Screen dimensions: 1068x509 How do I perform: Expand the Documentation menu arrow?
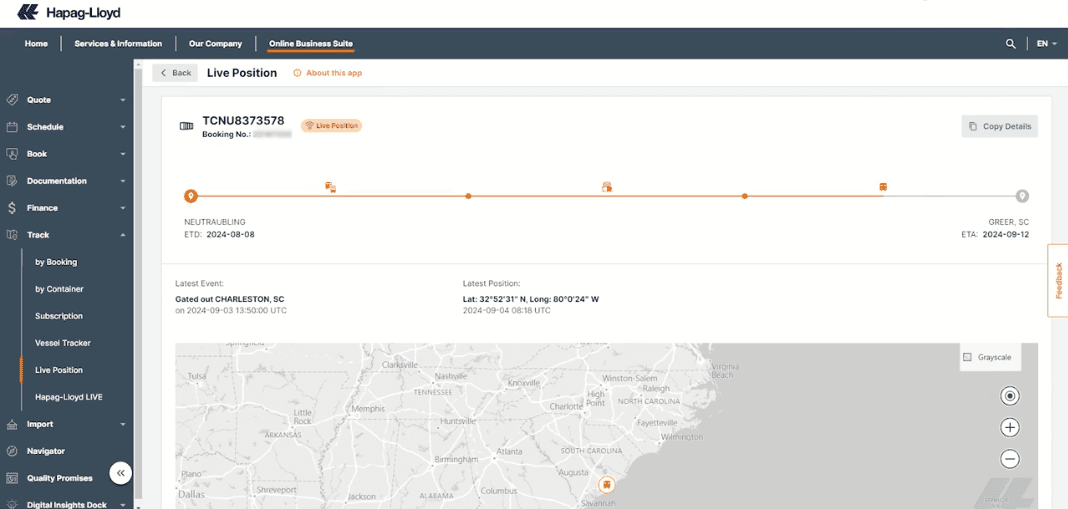[123, 181]
